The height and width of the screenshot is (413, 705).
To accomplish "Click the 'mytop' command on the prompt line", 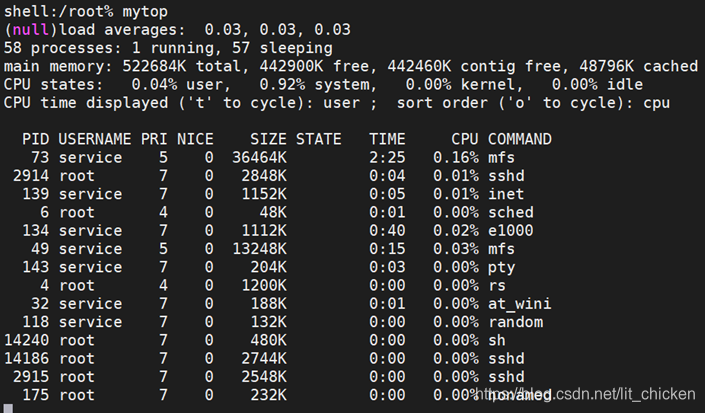I will (145, 12).
